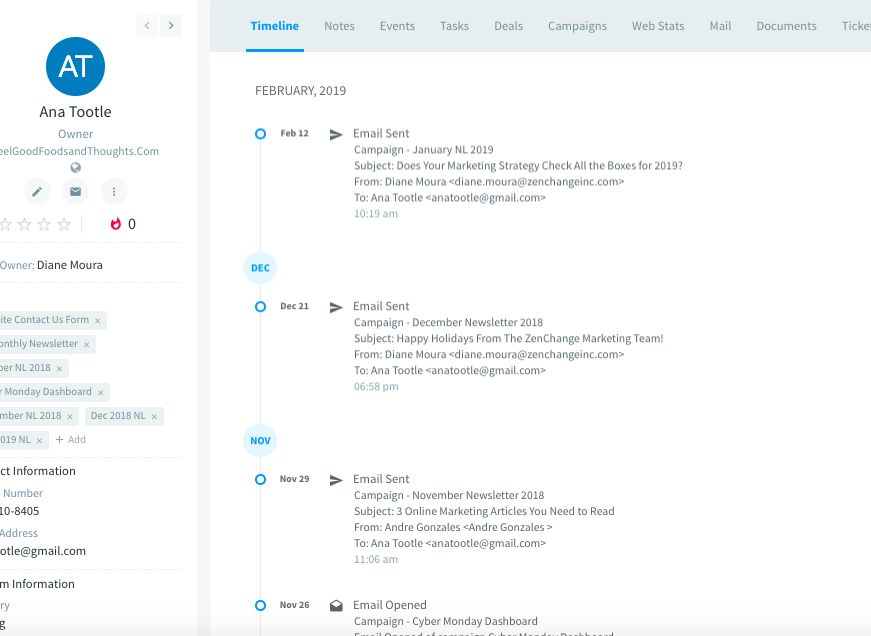
Task: Click the Dec 21 timeline marker circle
Action: [x=260, y=307]
